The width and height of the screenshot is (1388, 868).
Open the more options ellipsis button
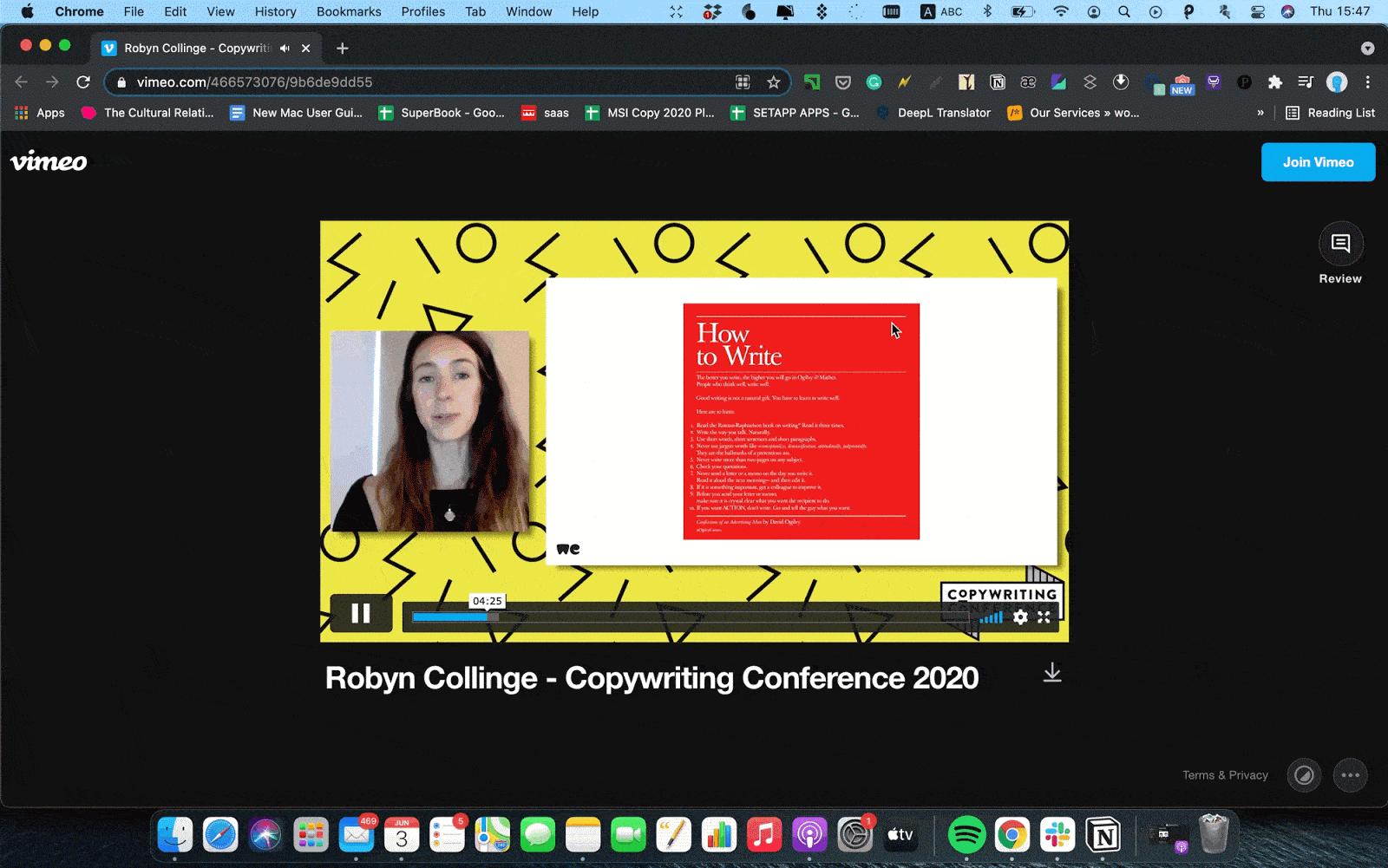pyautogui.click(x=1350, y=775)
